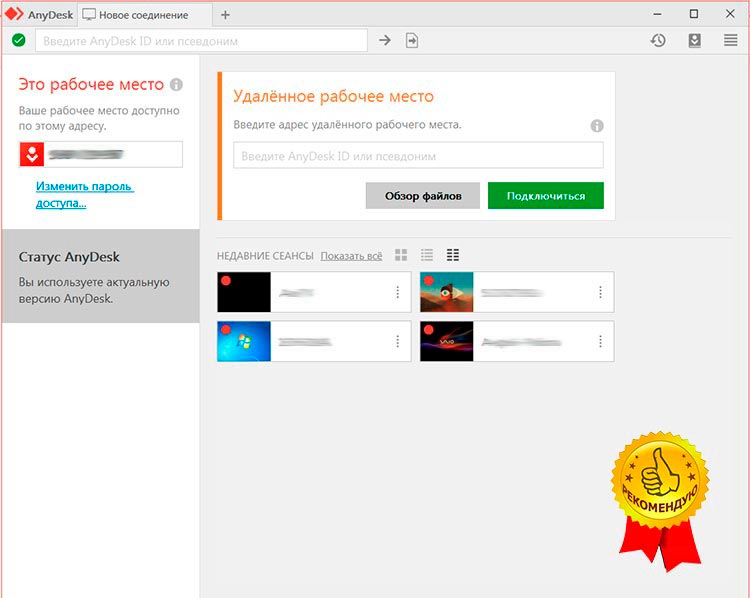The width and height of the screenshot is (750, 598).
Task: Minimize the AnyDesk window
Action: [x=658, y=14]
